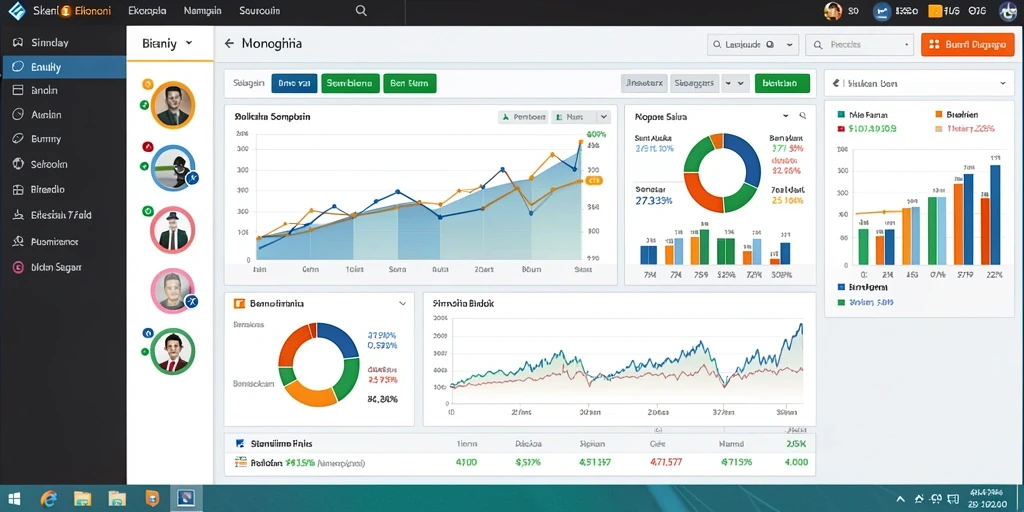The width and height of the screenshot is (1024, 512).
Task: Click the blue badge on second contact avatar
Action: [x=191, y=178]
